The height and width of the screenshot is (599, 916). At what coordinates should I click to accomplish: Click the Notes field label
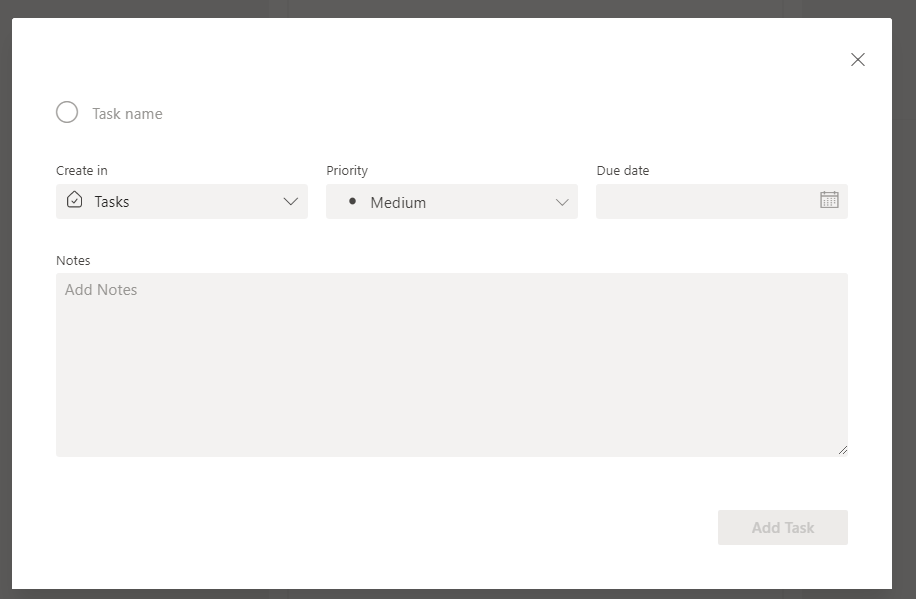tap(73, 261)
